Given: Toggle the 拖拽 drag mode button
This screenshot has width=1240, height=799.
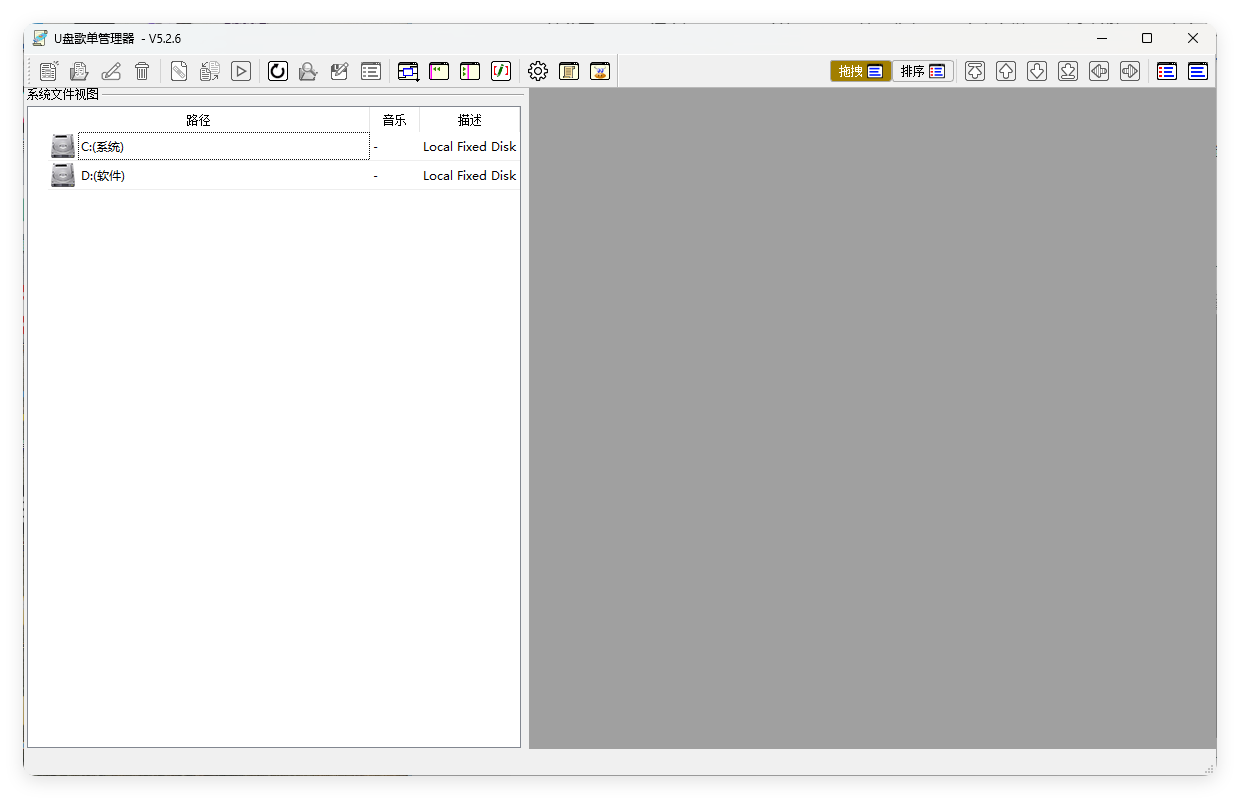Looking at the screenshot, I should [860, 71].
